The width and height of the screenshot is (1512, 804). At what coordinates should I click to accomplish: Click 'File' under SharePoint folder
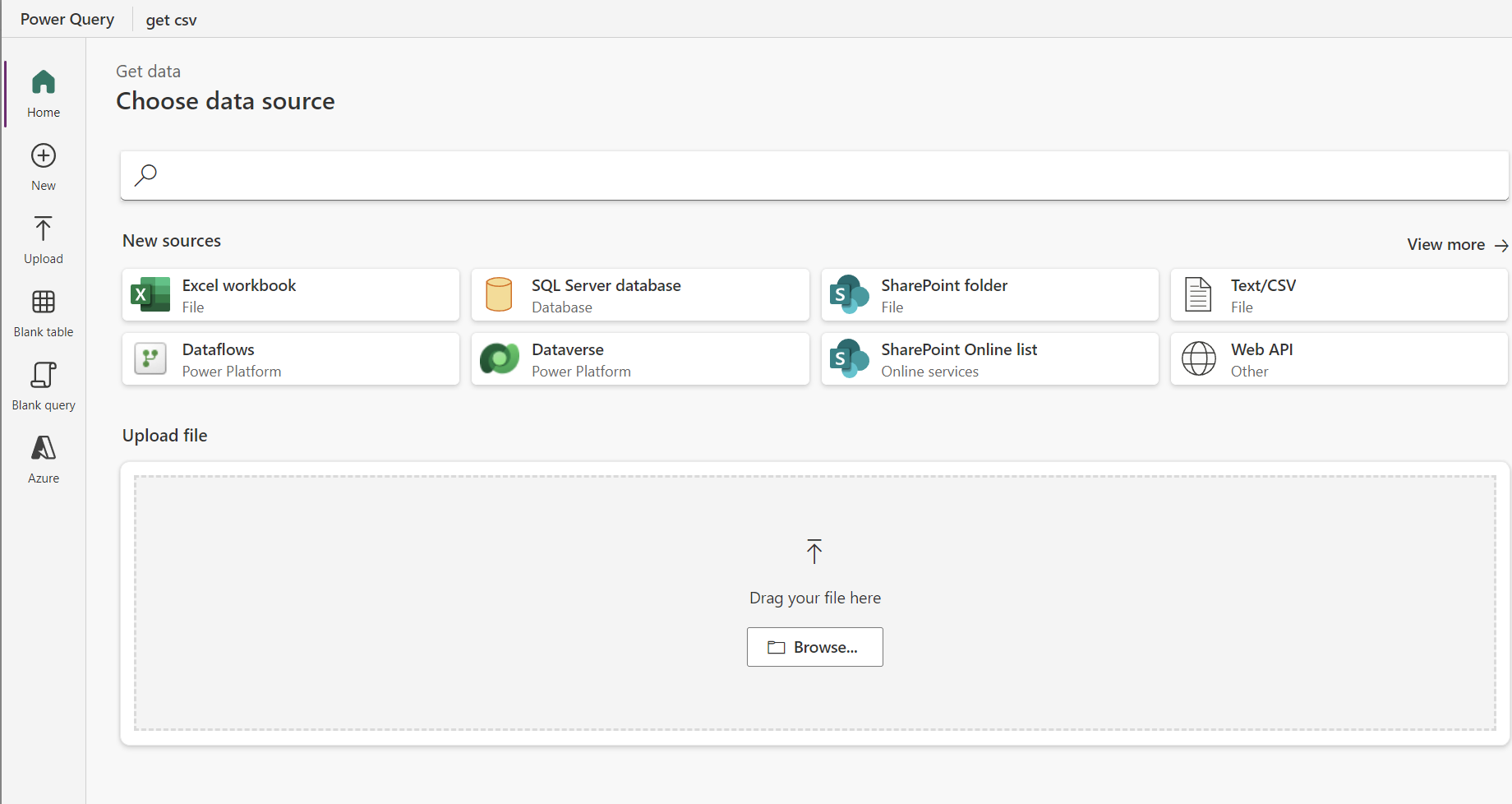tap(892, 307)
